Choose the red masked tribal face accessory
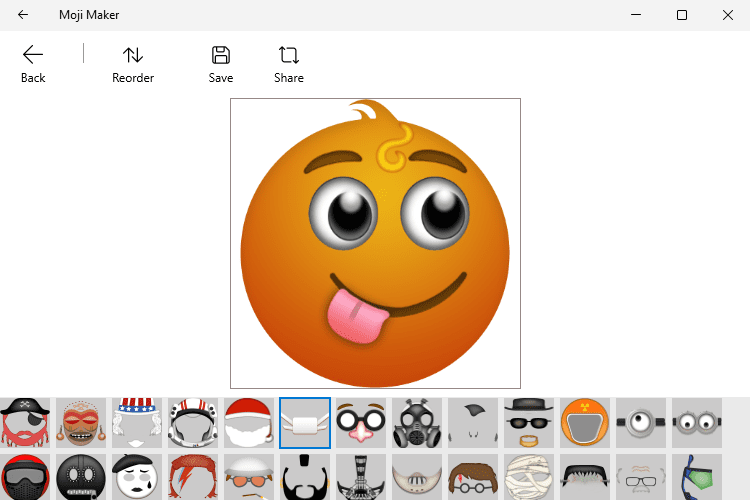The width and height of the screenshot is (750, 500). [x=81, y=423]
